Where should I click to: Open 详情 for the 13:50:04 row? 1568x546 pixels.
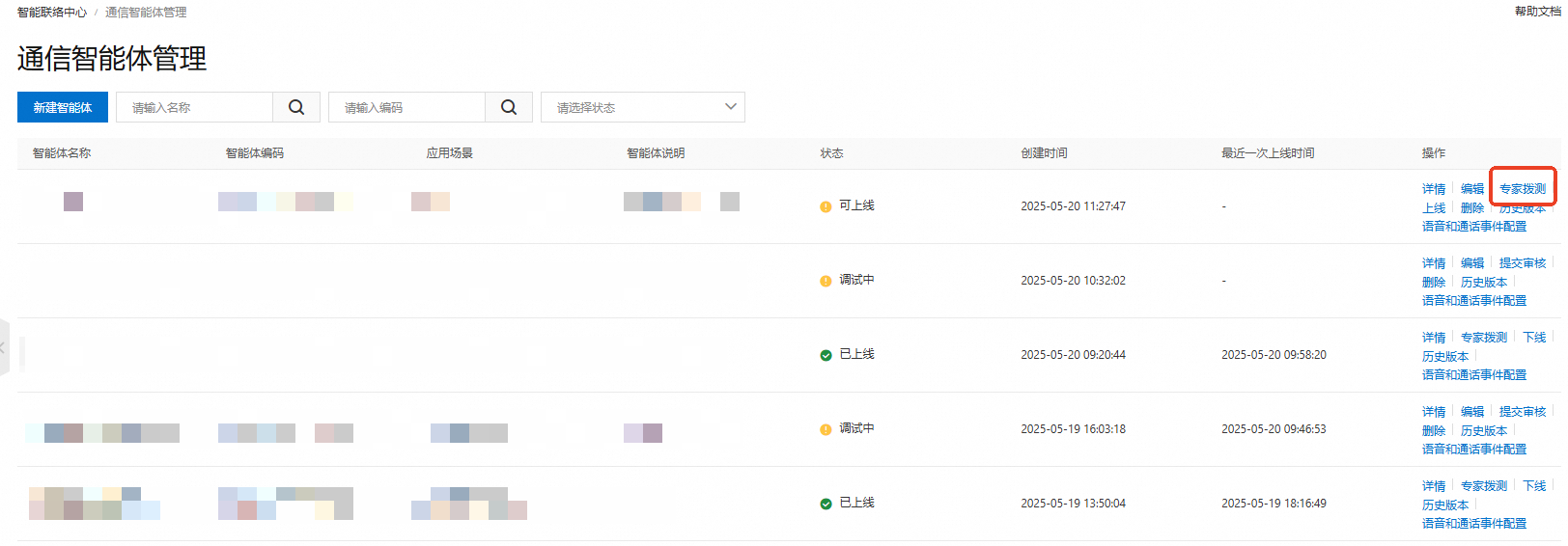coord(1434,486)
